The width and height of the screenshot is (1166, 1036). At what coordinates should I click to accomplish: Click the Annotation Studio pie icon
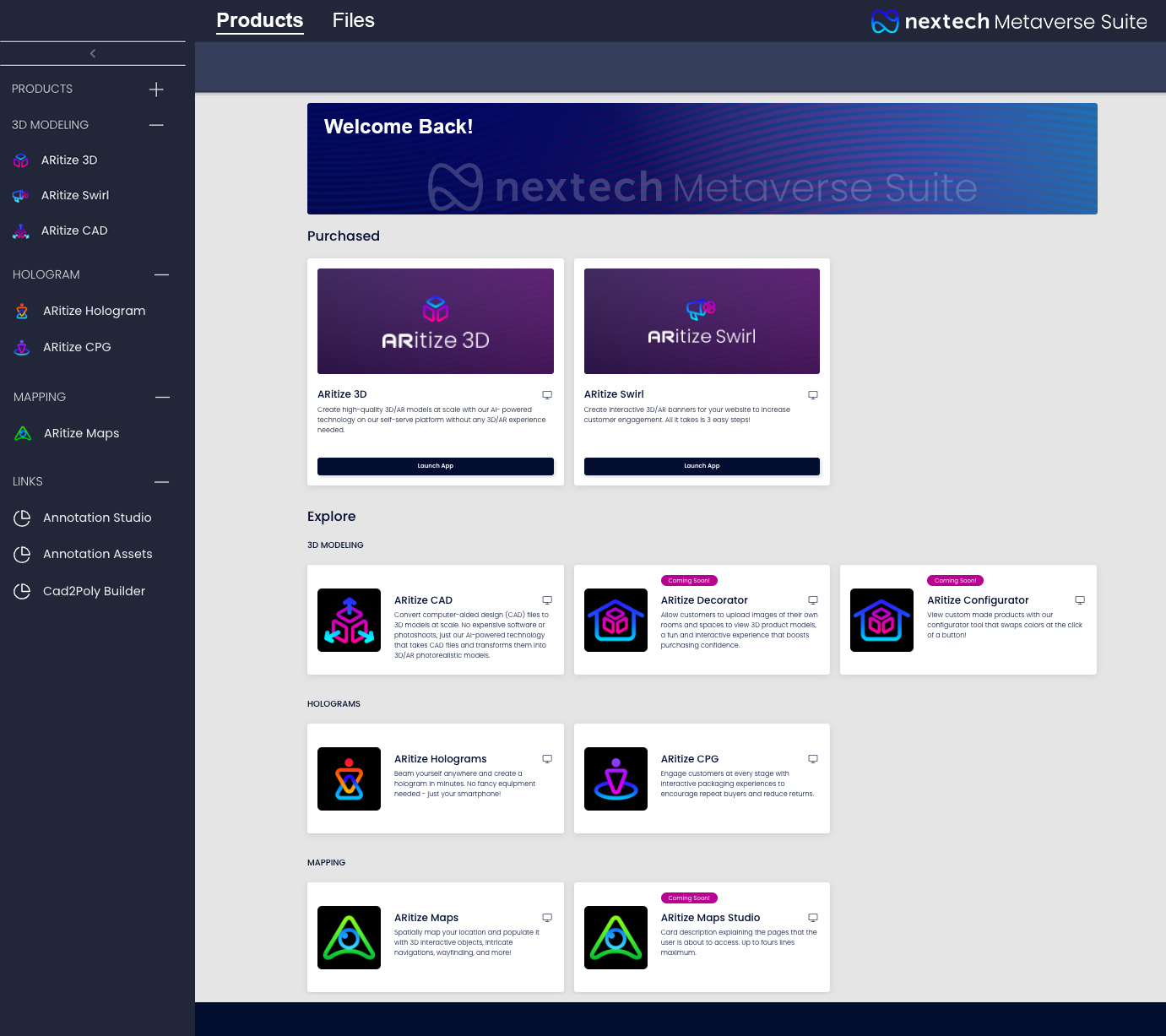[x=23, y=518]
